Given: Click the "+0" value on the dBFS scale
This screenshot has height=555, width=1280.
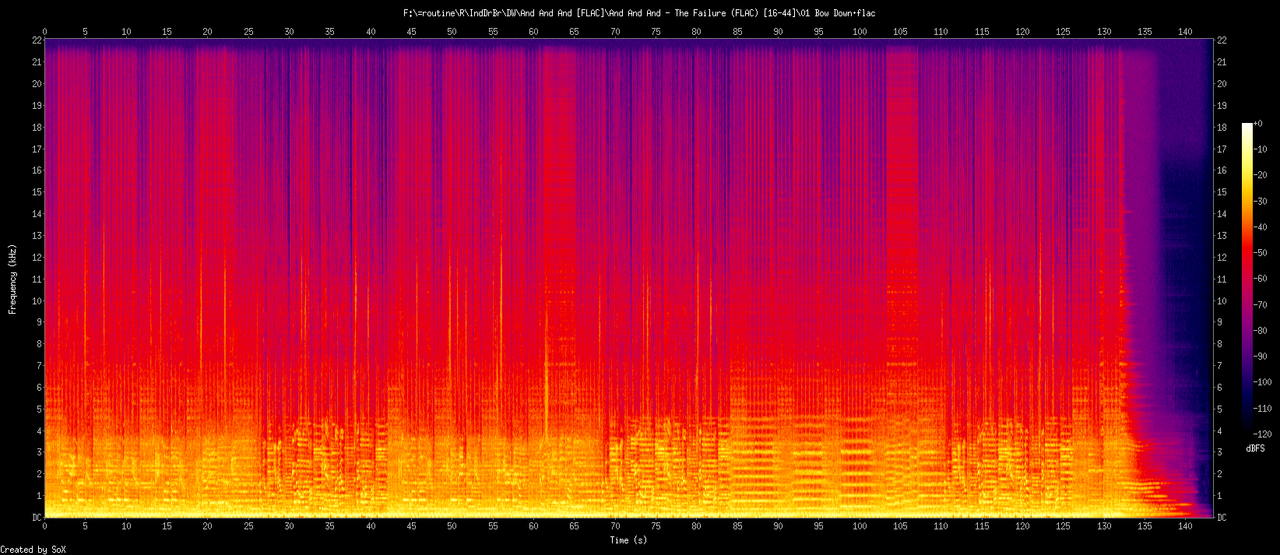Looking at the screenshot, I should click(x=1260, y=123).
